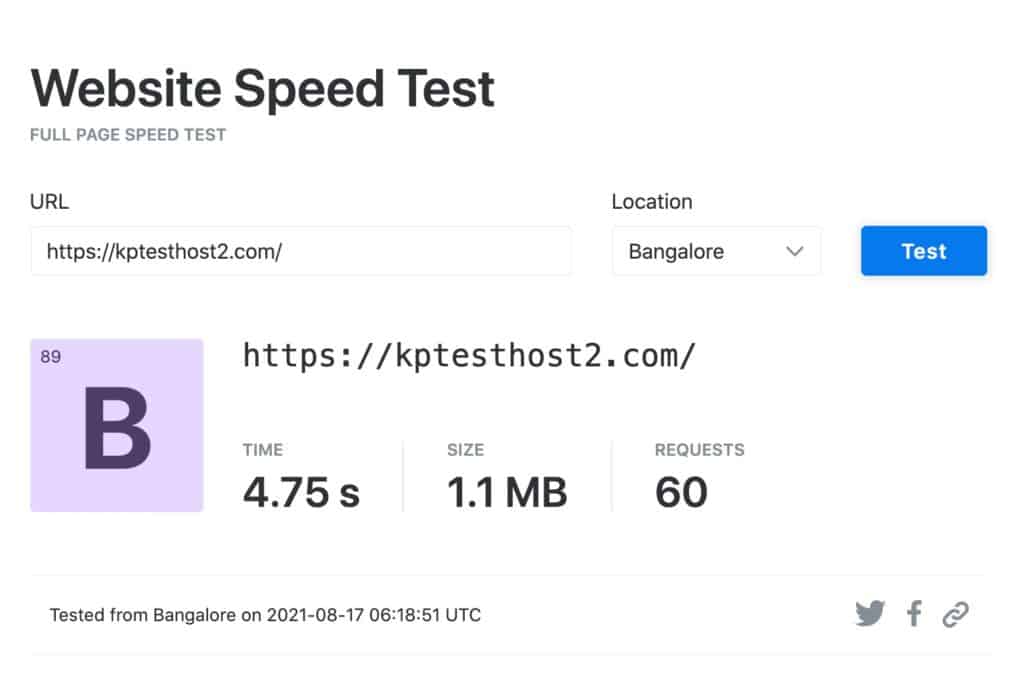Click the URL label above the input
1024x696 pixels.
[x=50, y=201]
